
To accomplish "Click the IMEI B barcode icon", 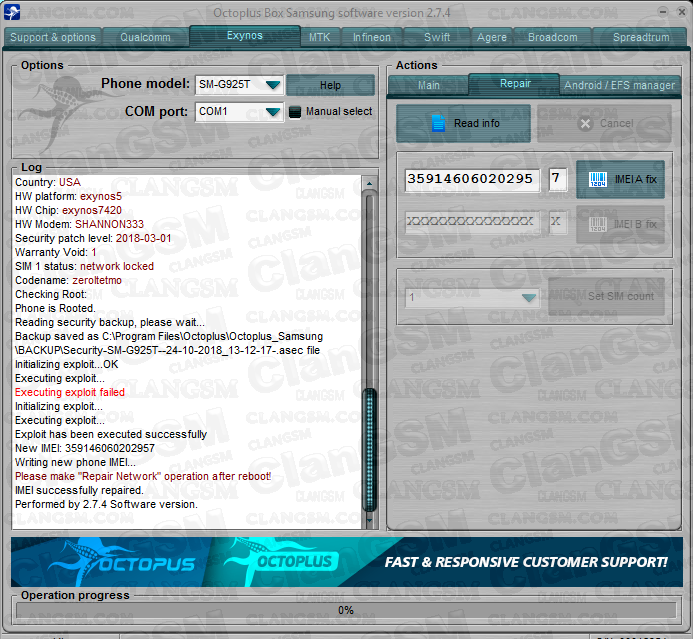I will pyautogui.click(x=598, y=224).
